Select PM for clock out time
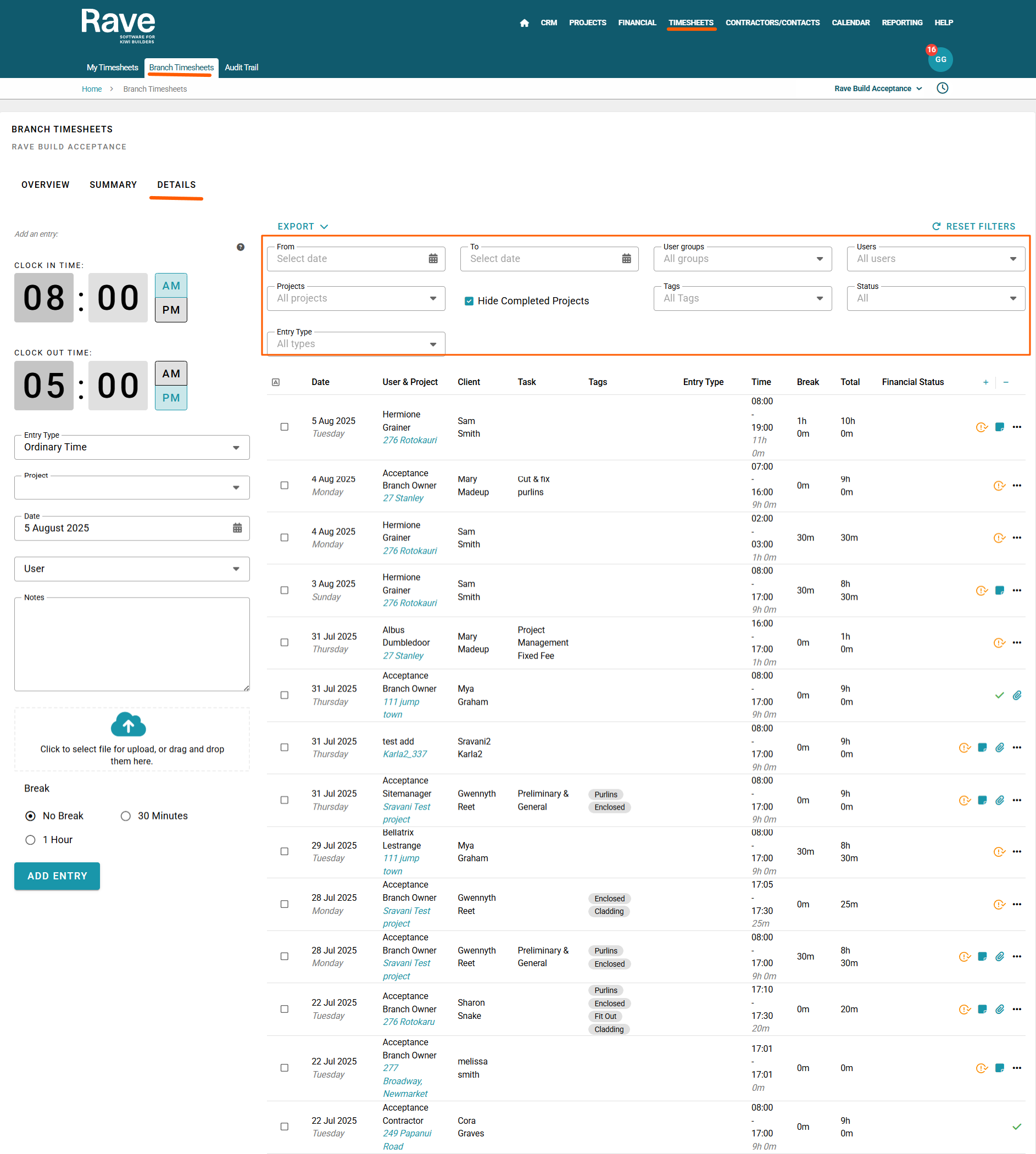Viewport: 1036px width, 1154px height. point(171,398)
